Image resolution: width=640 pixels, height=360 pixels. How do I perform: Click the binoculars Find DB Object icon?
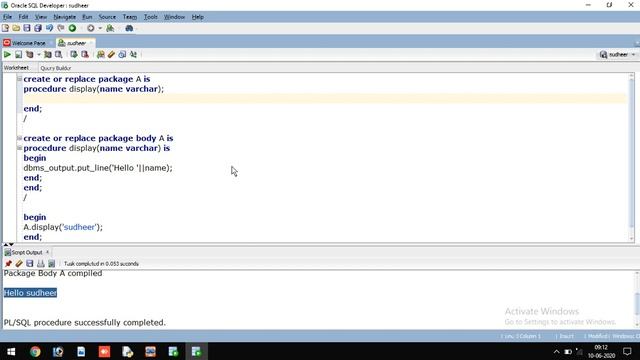129,28
